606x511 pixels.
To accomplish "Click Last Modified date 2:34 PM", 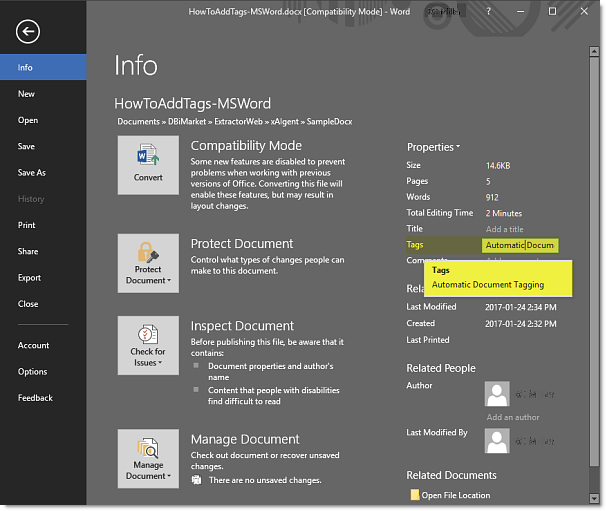I will 521,307.
